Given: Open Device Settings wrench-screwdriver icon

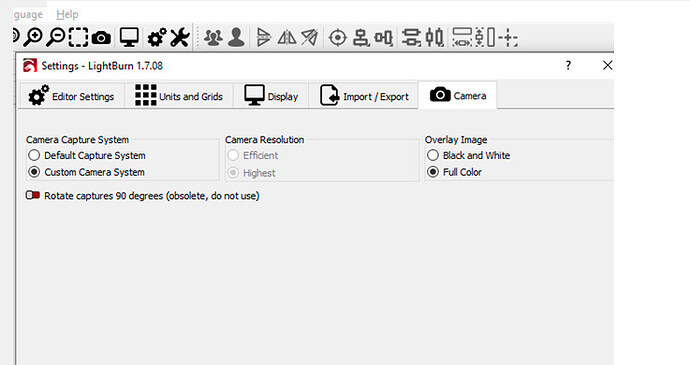Looking at the screenshot, I should click(180, 37).
